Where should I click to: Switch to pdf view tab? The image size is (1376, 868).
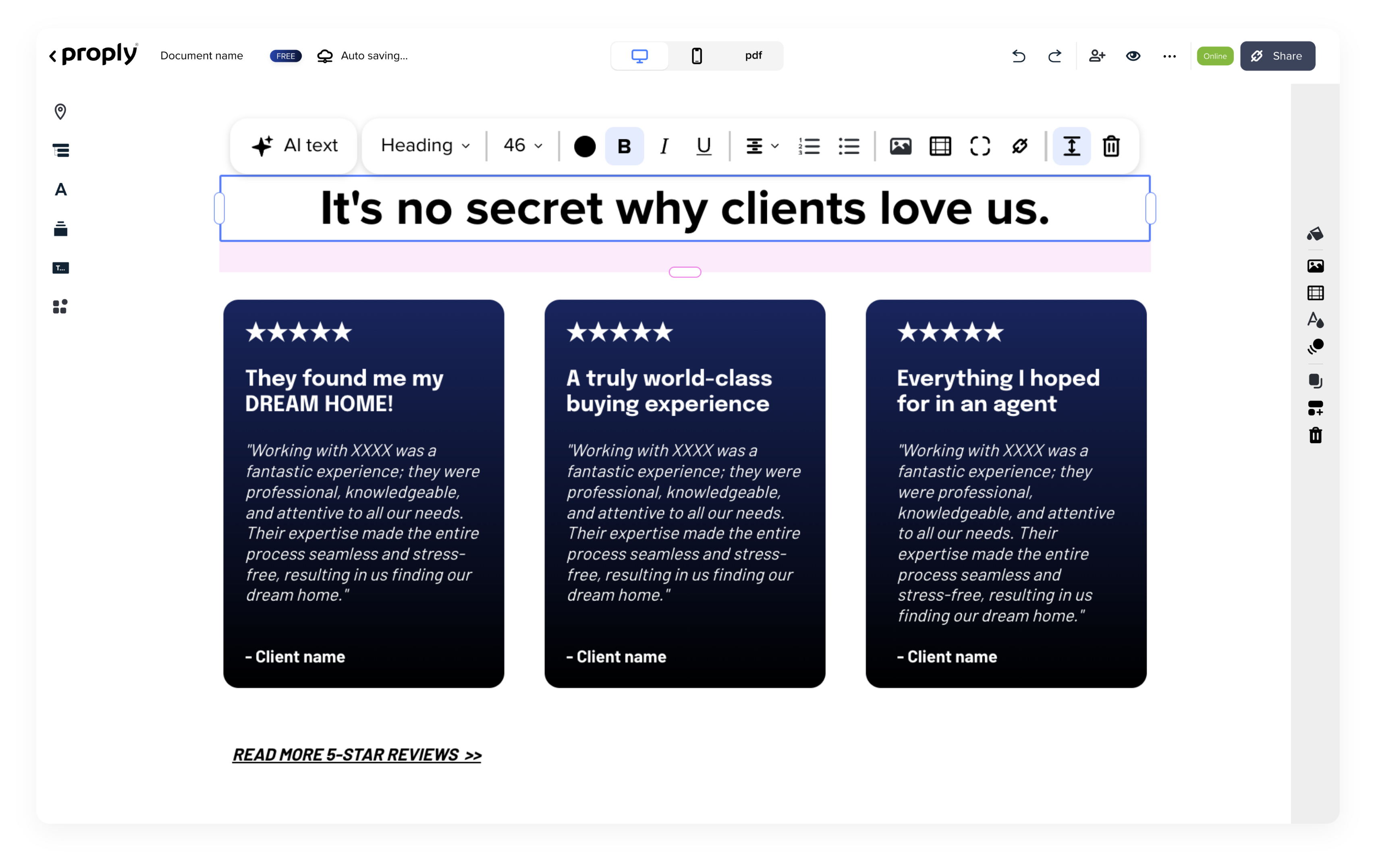[x=753, y=56]
